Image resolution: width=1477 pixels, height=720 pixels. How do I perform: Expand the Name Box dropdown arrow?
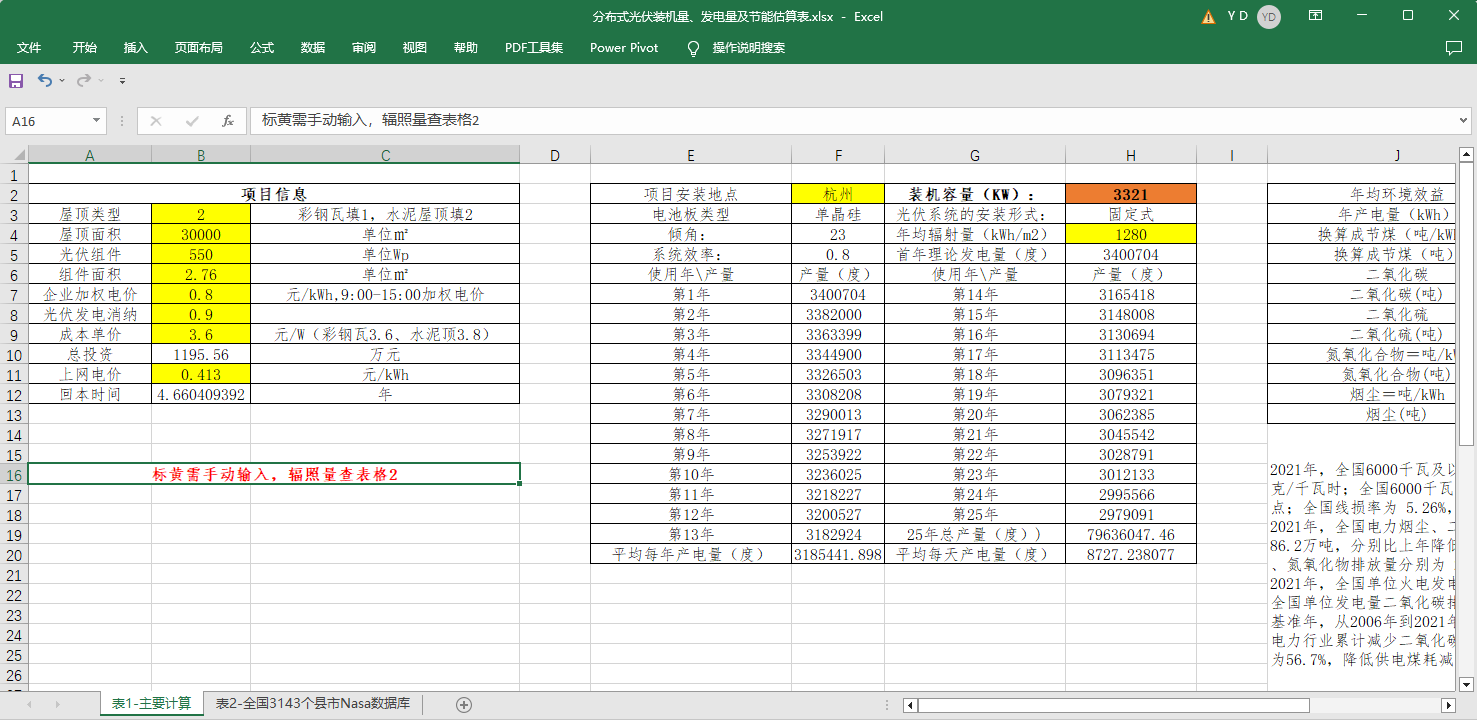click(x=97, y=121)
